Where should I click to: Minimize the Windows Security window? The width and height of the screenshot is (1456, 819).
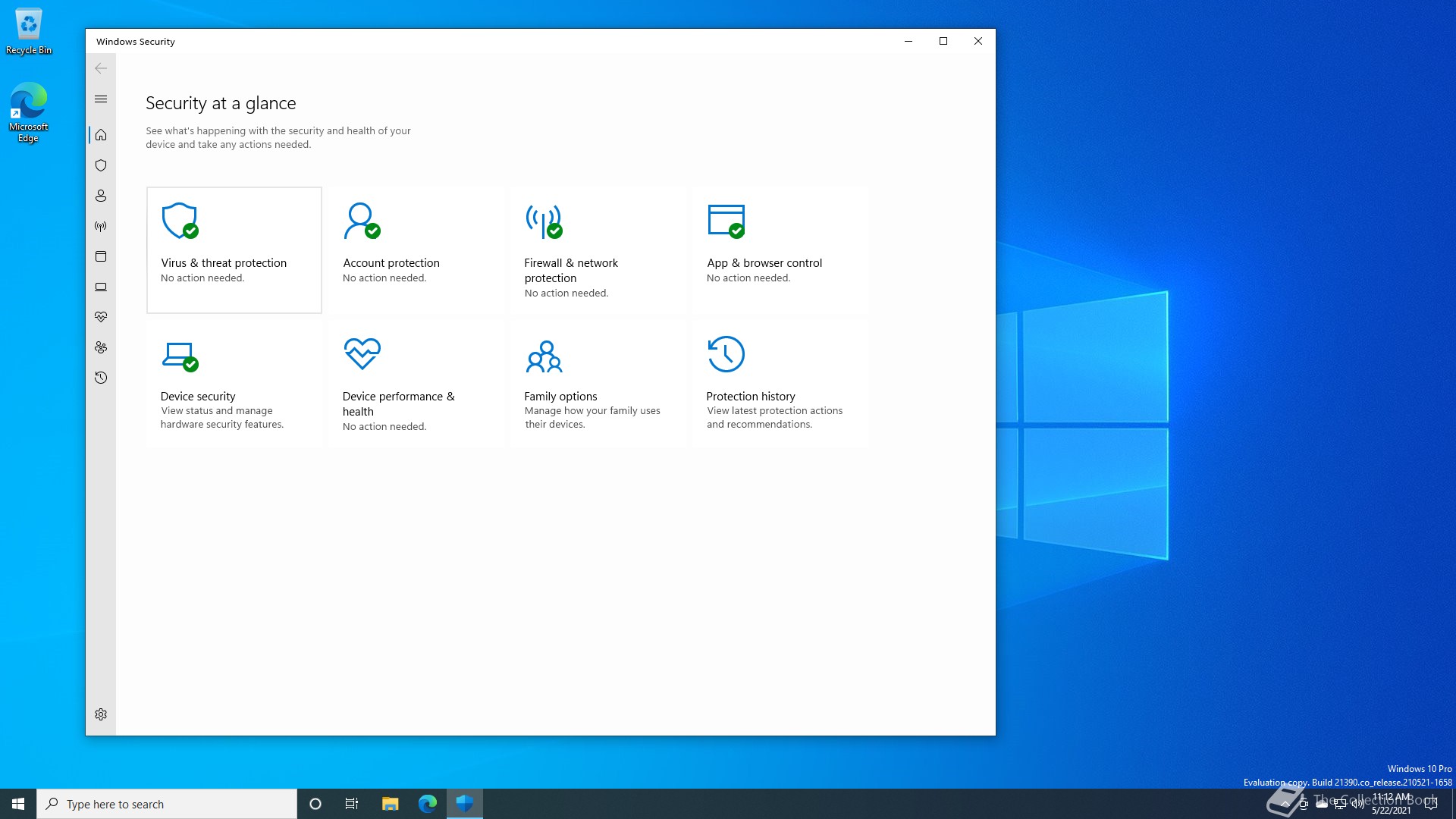pyautogui.click(x=908, y=41)
